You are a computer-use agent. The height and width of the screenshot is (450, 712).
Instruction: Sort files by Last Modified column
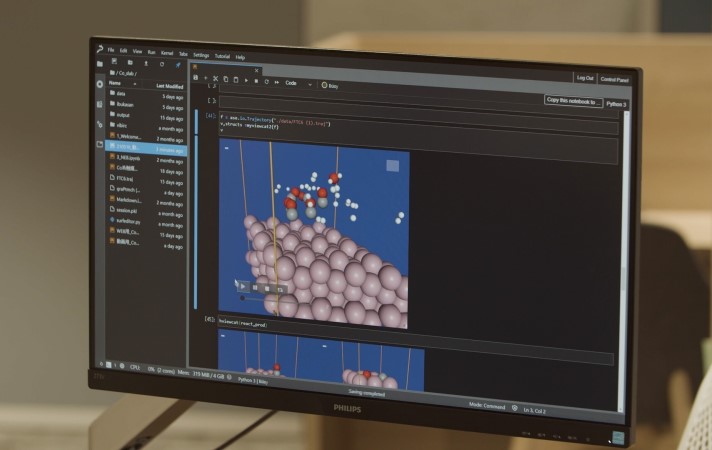[x=169, y=86]
